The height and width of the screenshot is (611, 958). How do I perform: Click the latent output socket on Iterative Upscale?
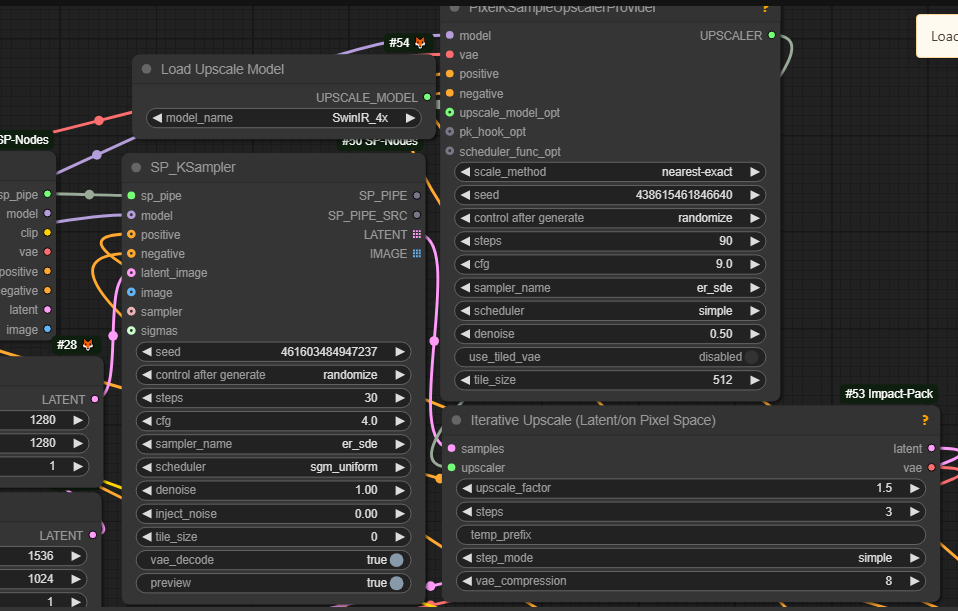tap(931, 448)
